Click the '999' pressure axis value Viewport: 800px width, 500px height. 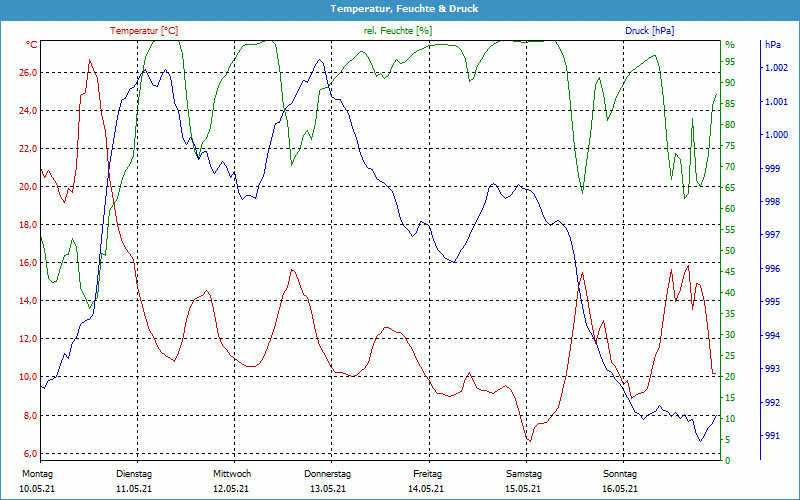point(772,168)
